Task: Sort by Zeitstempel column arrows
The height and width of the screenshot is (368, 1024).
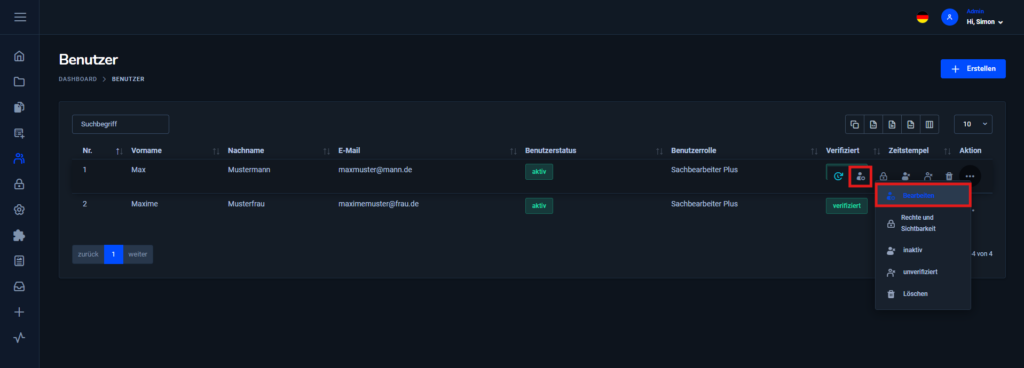Action: pyautogui.click(x=948, y=151)
